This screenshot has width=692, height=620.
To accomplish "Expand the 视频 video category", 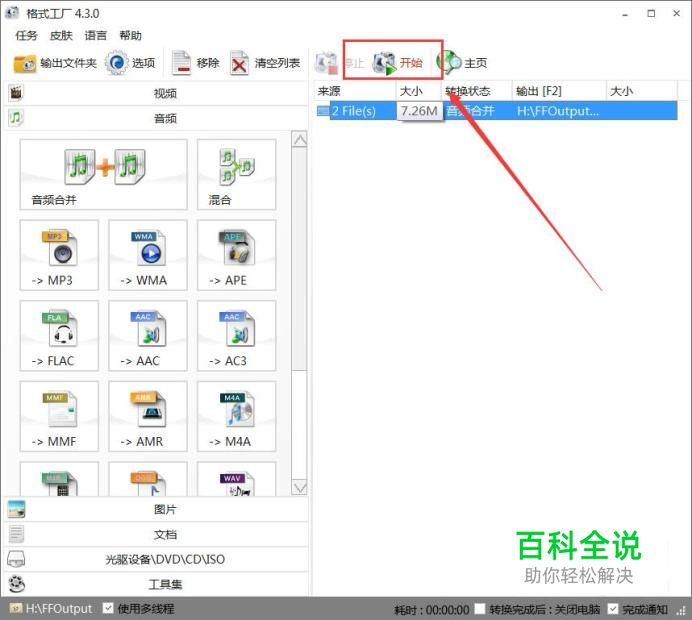I will [x=156, y=93].
